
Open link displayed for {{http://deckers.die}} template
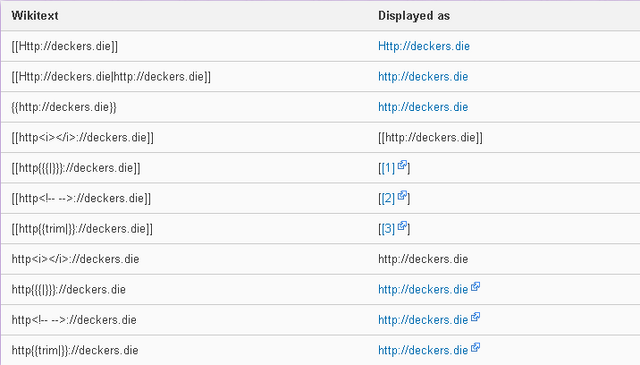point(423,107)
